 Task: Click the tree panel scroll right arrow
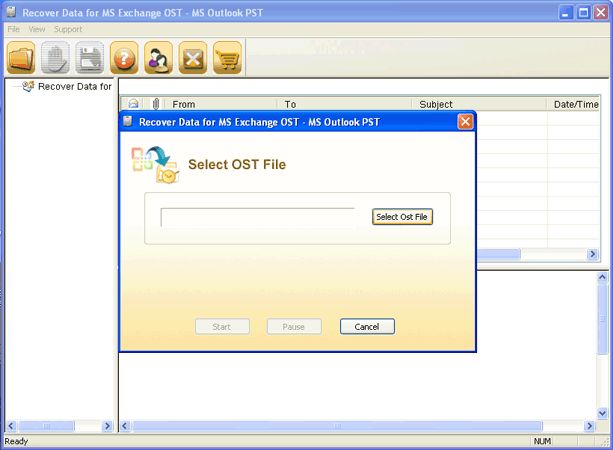coord(107,426)
